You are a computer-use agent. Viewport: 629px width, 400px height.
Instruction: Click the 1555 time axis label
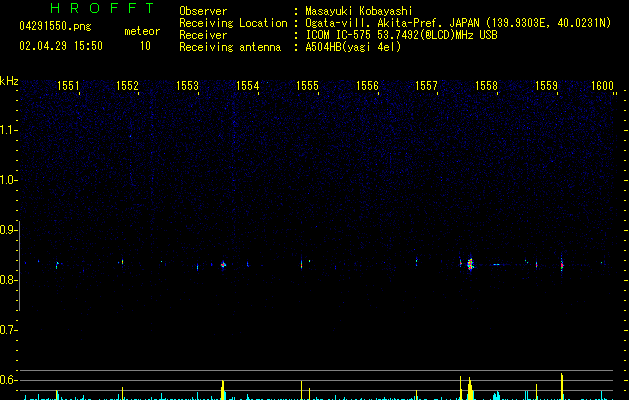click(x=307, y=86)
